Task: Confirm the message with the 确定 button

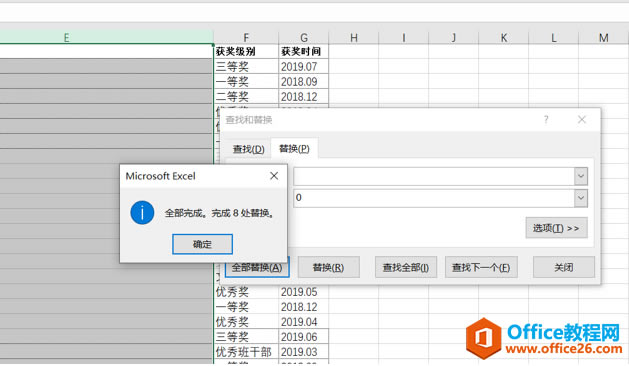Action: click(202, 244)
